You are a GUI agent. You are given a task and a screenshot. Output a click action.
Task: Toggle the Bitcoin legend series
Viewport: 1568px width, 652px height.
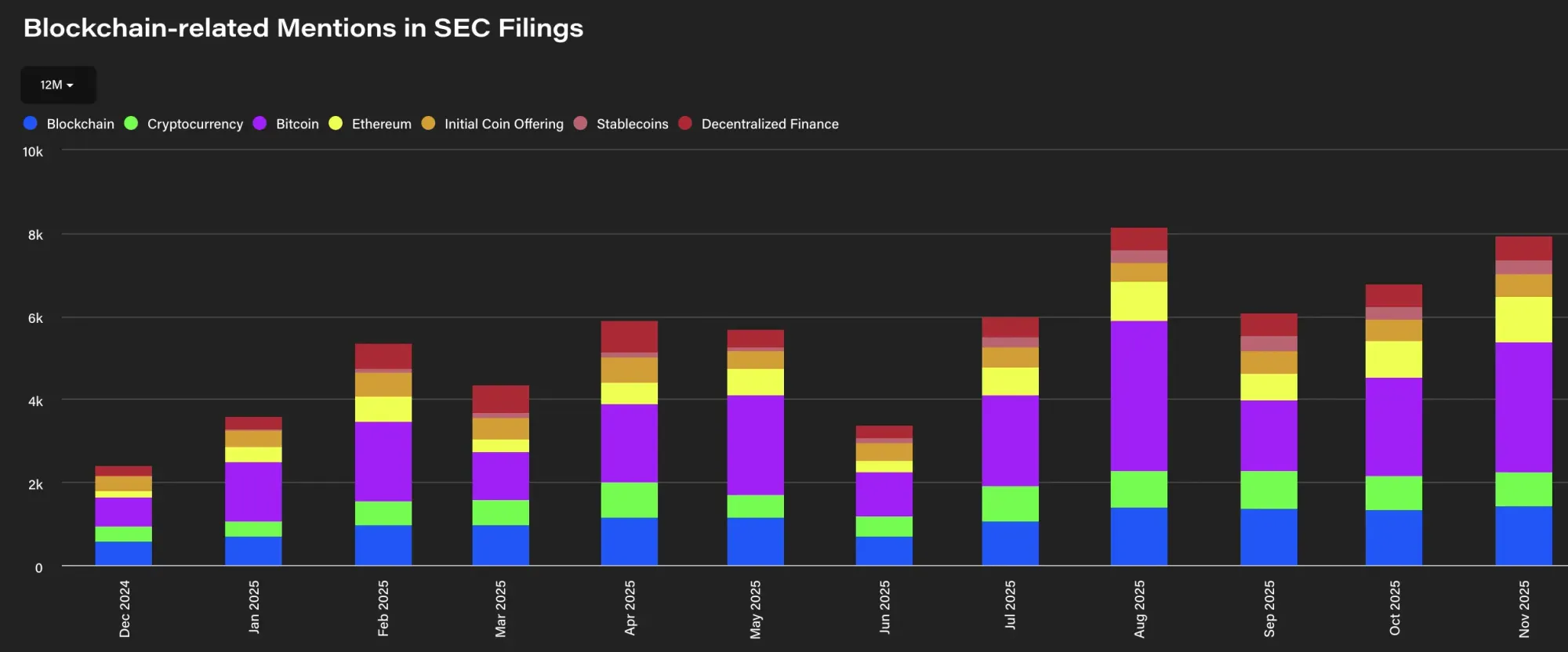pyautogui.click(x=296, y=124)
